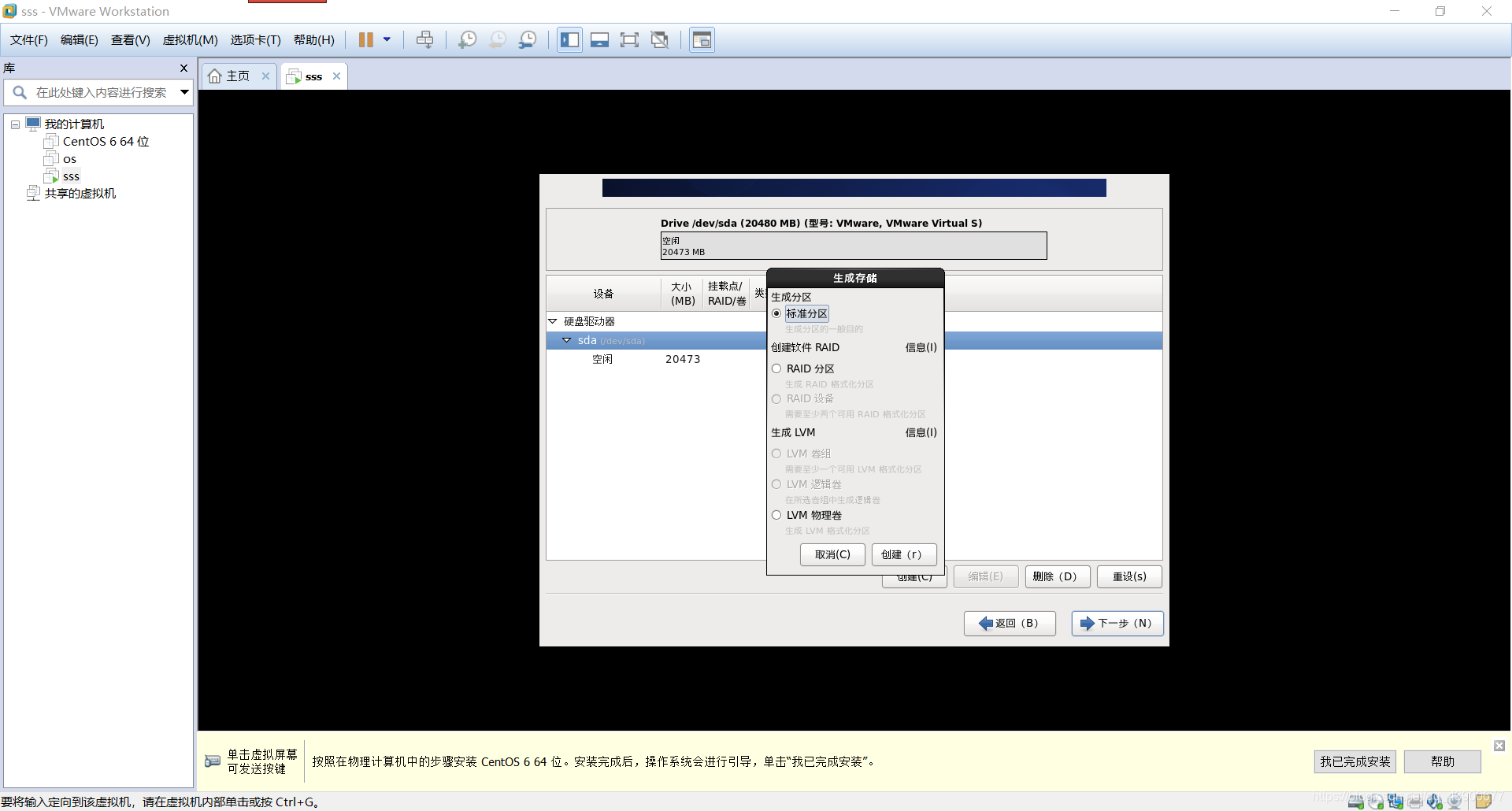
Task: Collapse the sda device row
Action: click(x=567, y=340)
